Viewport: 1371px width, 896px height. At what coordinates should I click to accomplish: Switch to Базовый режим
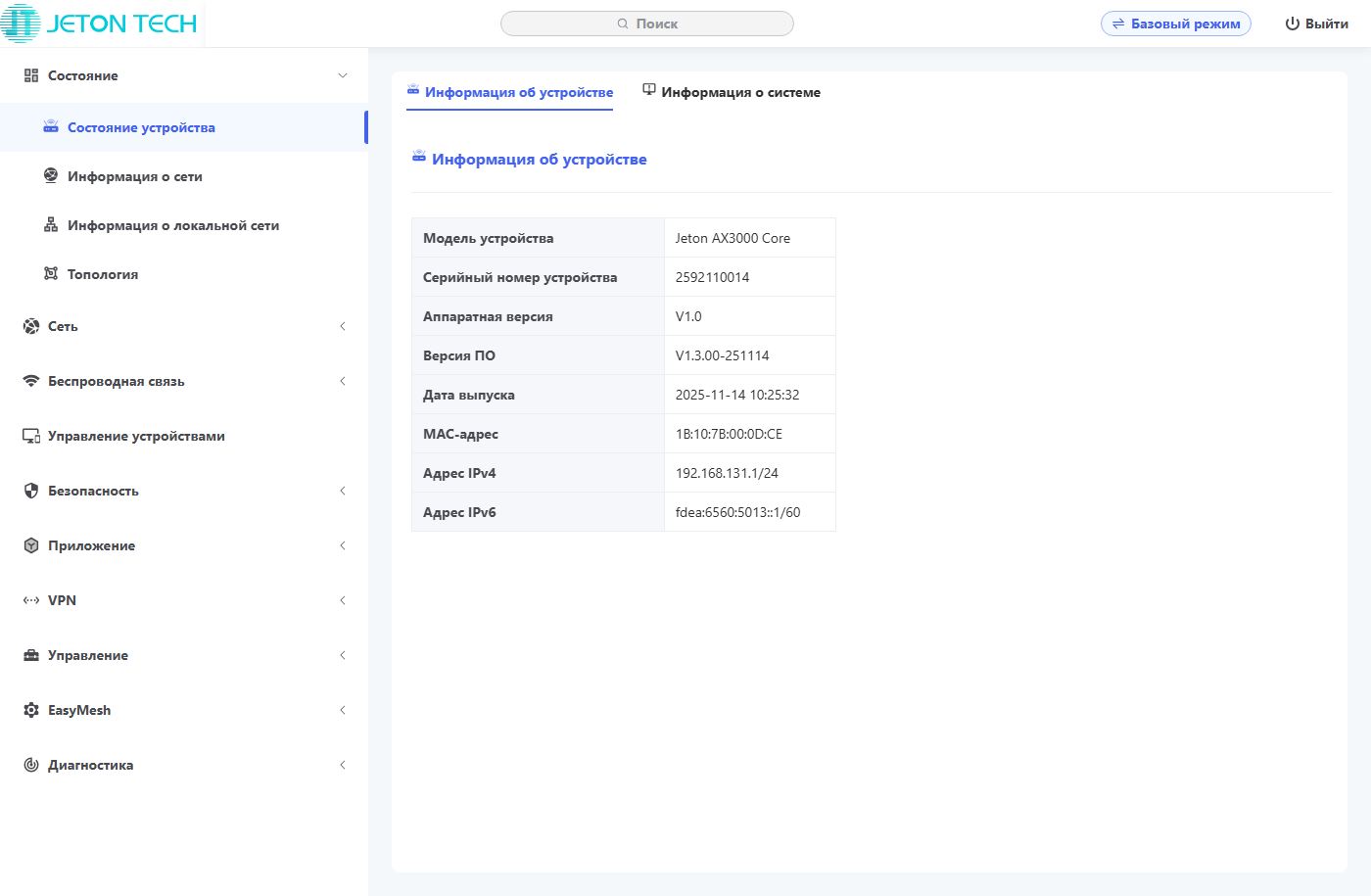coord(1175,24)
